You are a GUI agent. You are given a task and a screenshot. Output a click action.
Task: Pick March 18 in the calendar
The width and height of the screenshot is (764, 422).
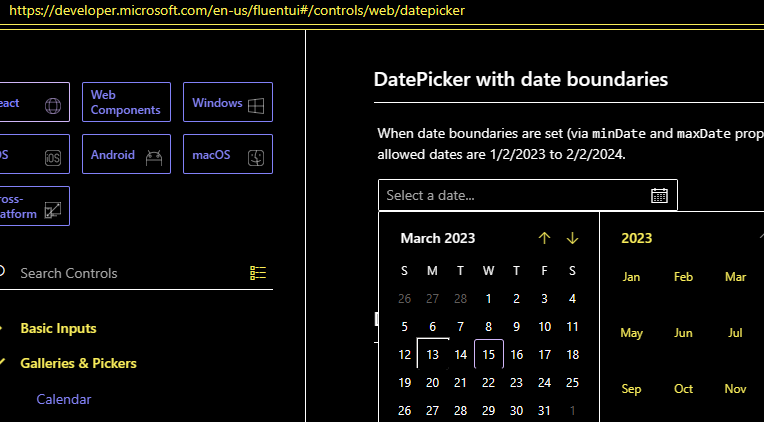573,355
